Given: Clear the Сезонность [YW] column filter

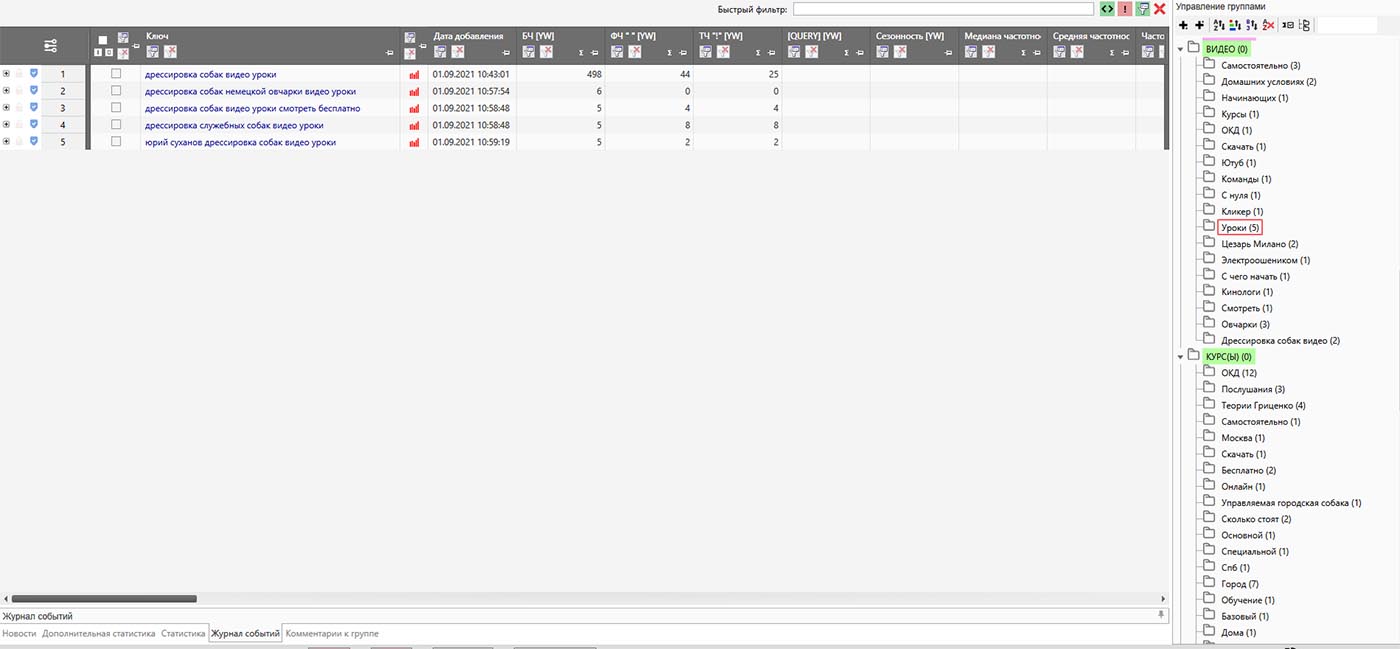Looking at the screenshot, I should tap(900, 51).
